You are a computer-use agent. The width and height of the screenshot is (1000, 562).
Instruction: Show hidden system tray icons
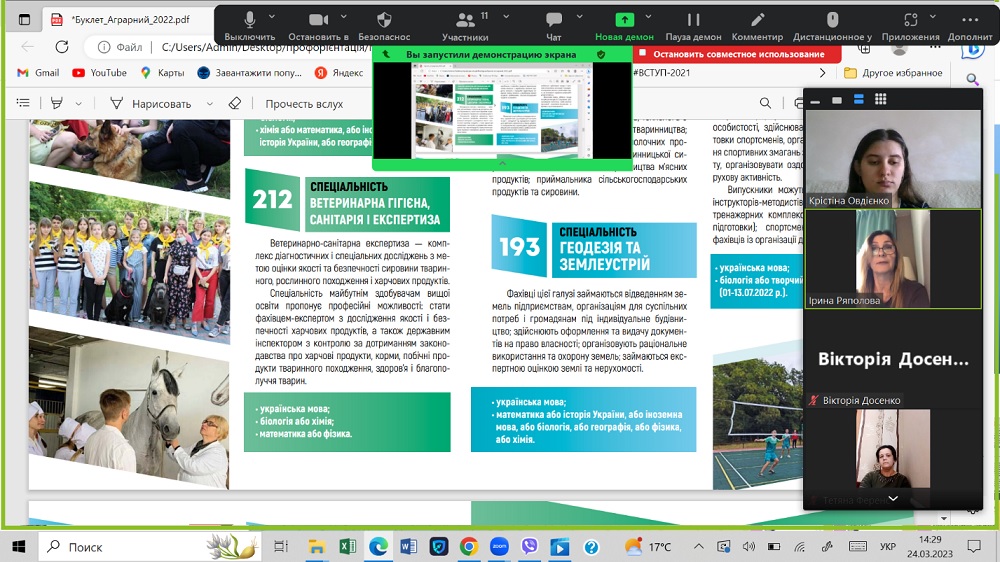[699, 547]
